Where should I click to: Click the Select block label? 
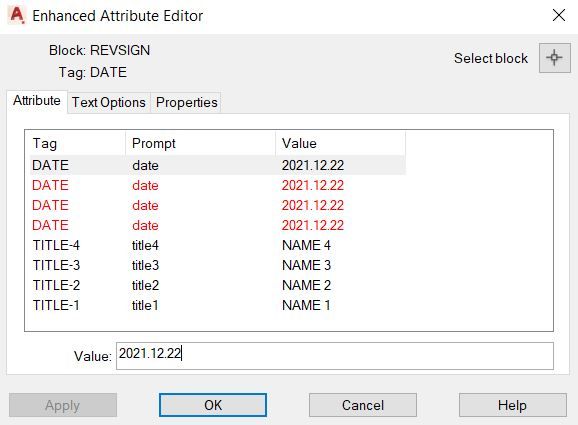[x=491, y=58]
